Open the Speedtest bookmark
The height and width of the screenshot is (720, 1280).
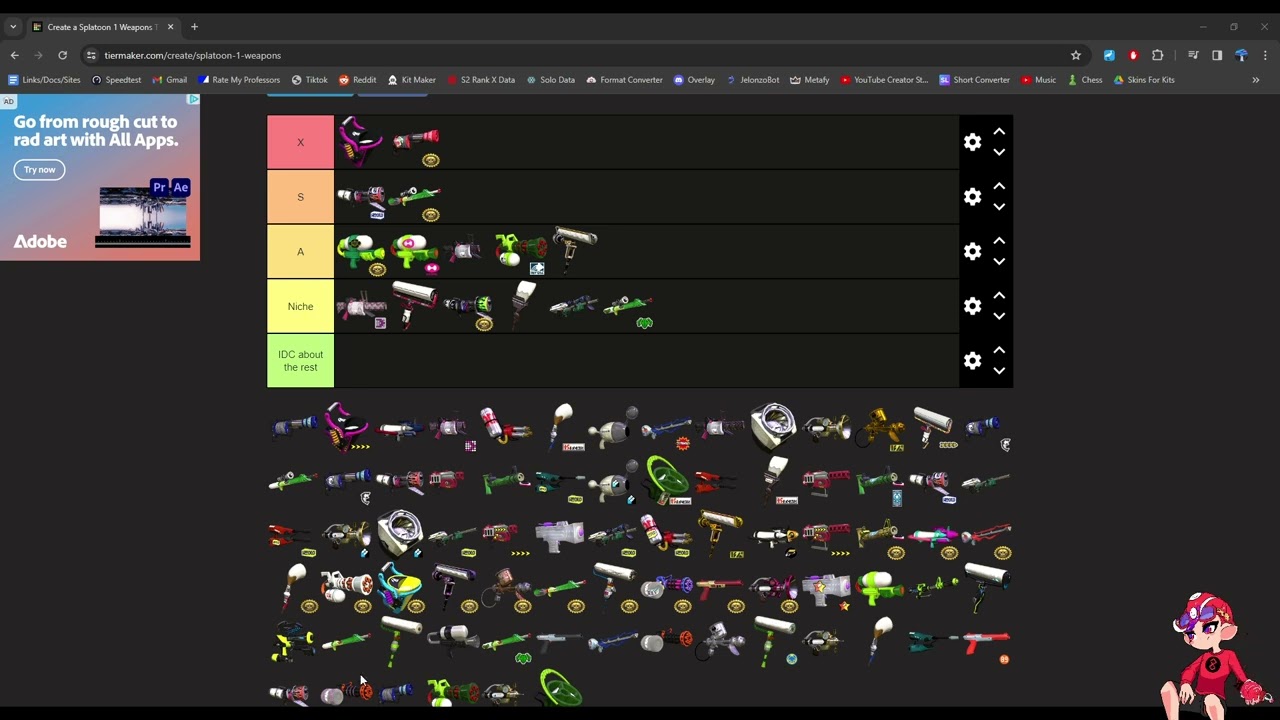tap(116, 80)
